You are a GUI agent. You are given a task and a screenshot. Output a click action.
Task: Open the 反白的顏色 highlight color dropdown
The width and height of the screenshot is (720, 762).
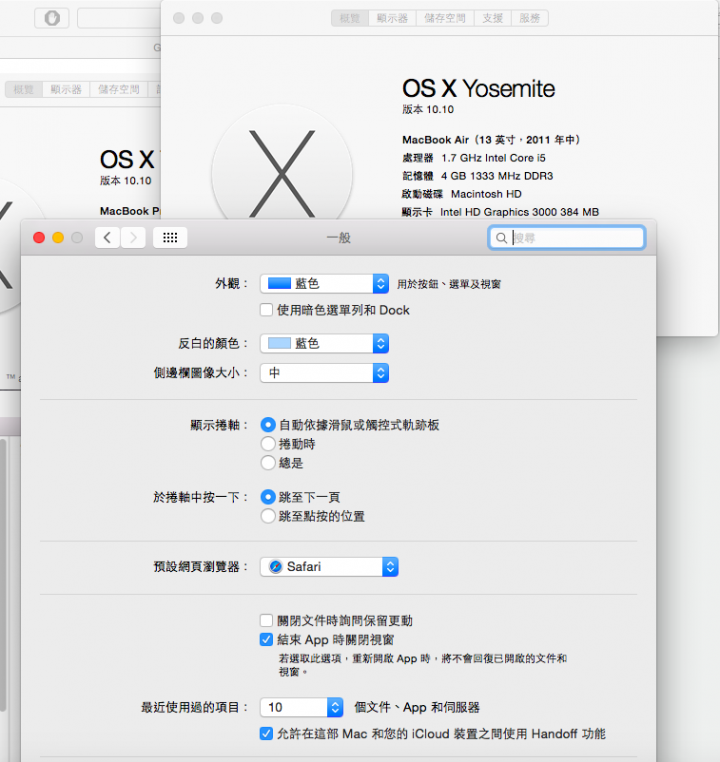click(x=325, y=344)
